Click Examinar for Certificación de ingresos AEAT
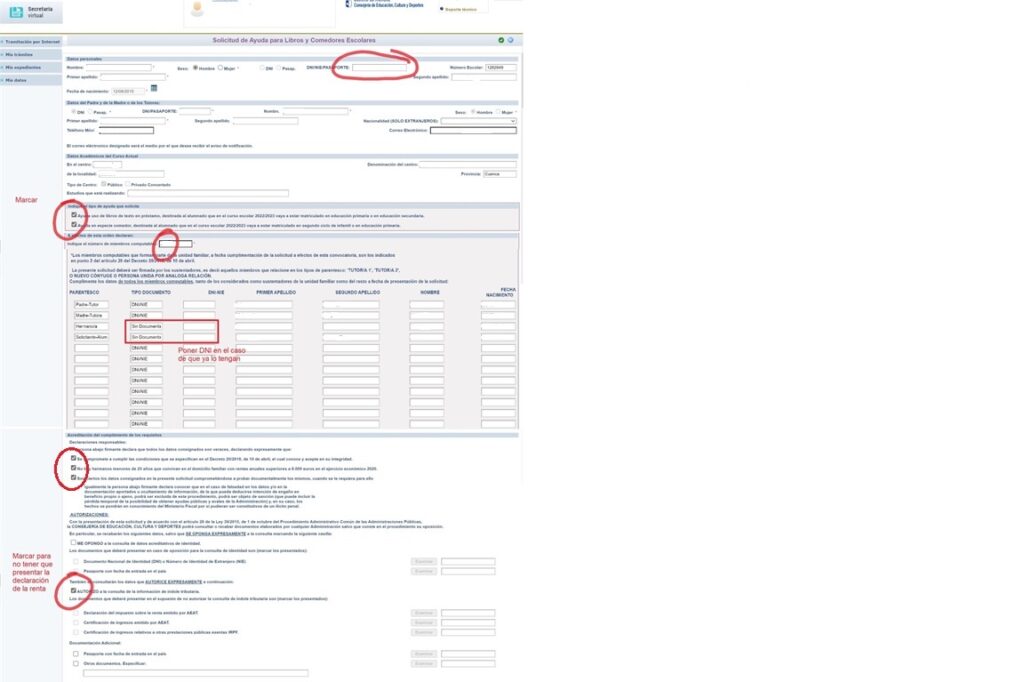1024x682 pixels. click(424, 623)
